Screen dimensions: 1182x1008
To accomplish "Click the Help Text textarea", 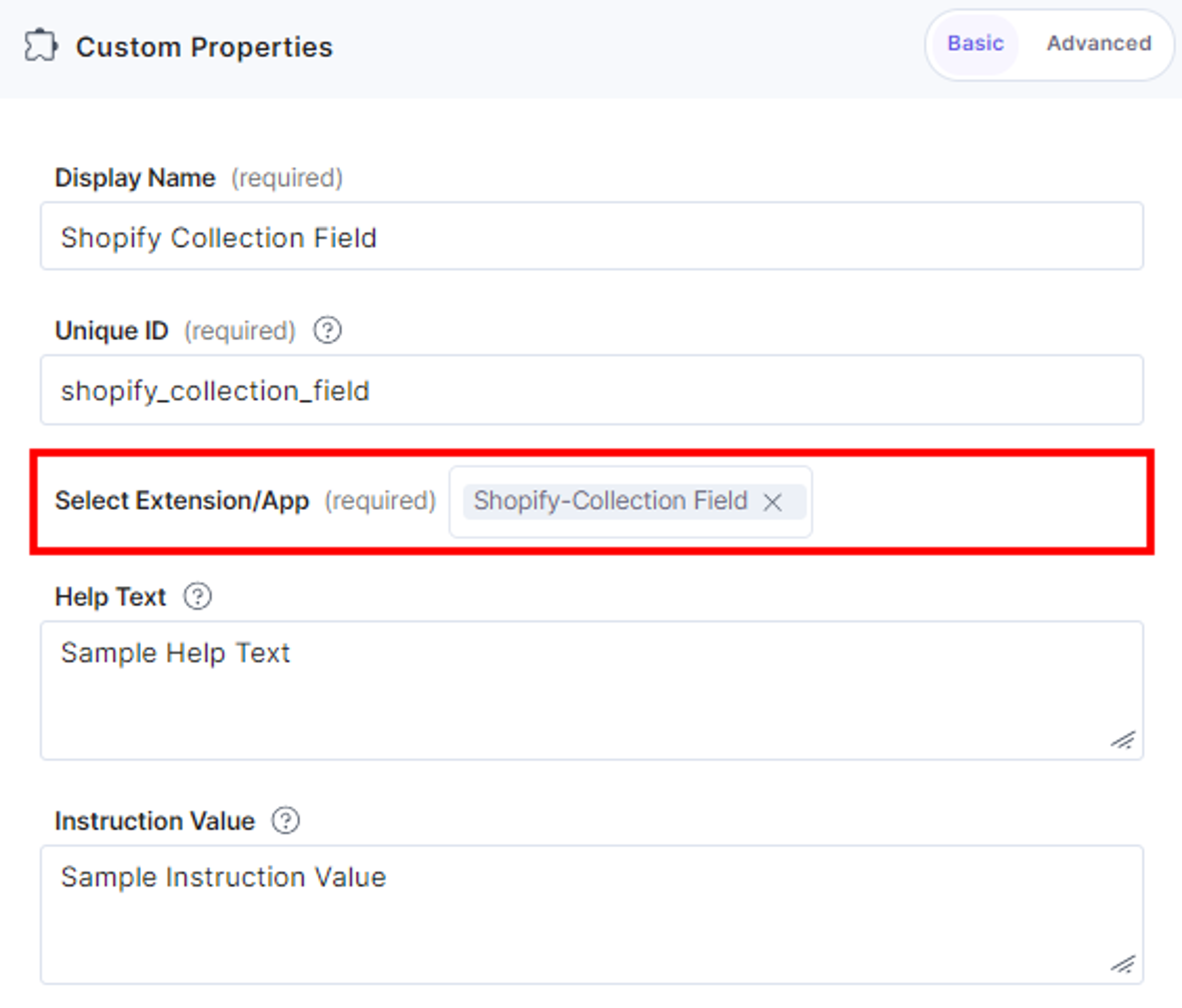I will [592, 690].
